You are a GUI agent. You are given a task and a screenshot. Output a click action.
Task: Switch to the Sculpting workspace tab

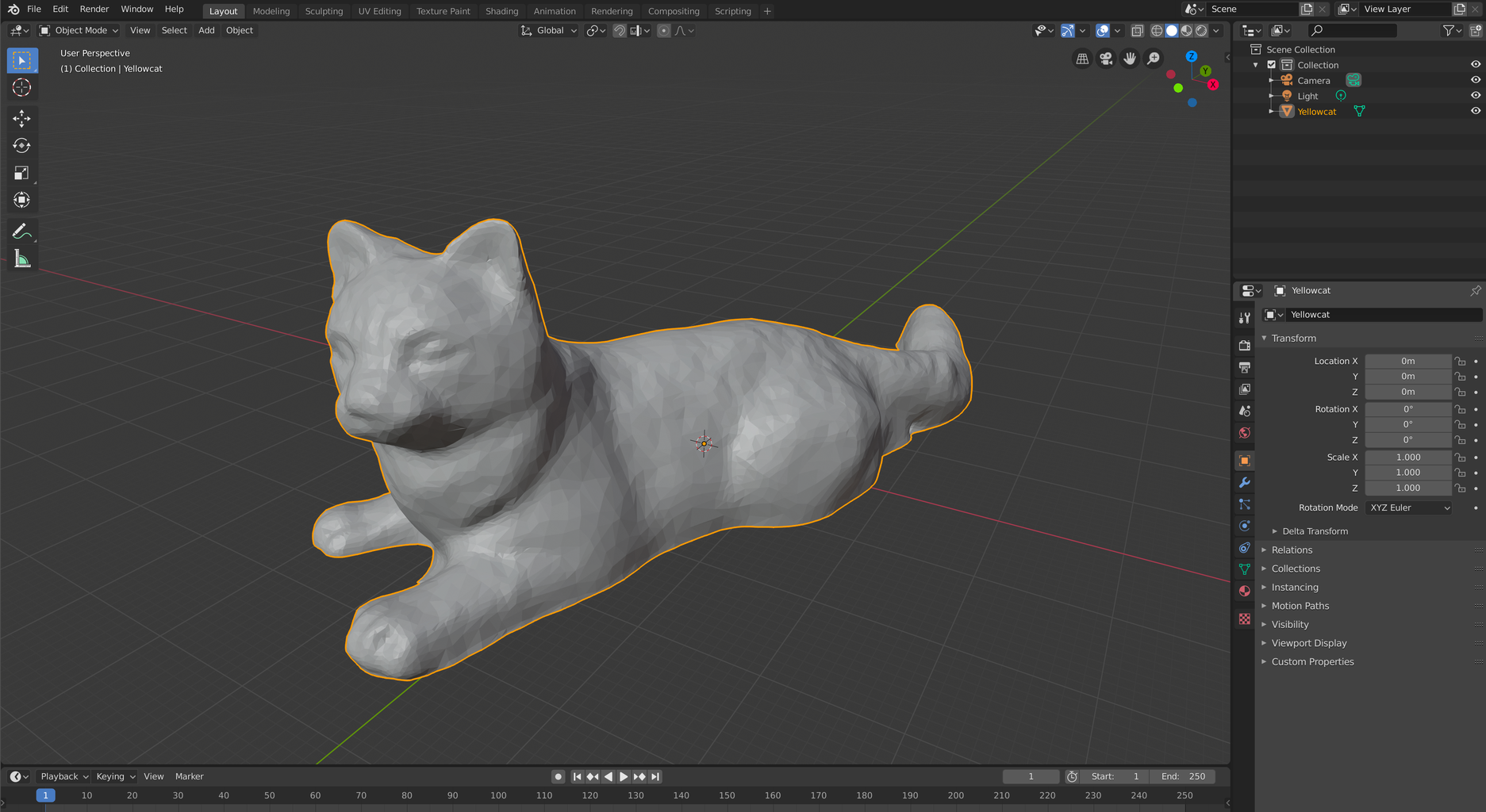coord(324,11)
